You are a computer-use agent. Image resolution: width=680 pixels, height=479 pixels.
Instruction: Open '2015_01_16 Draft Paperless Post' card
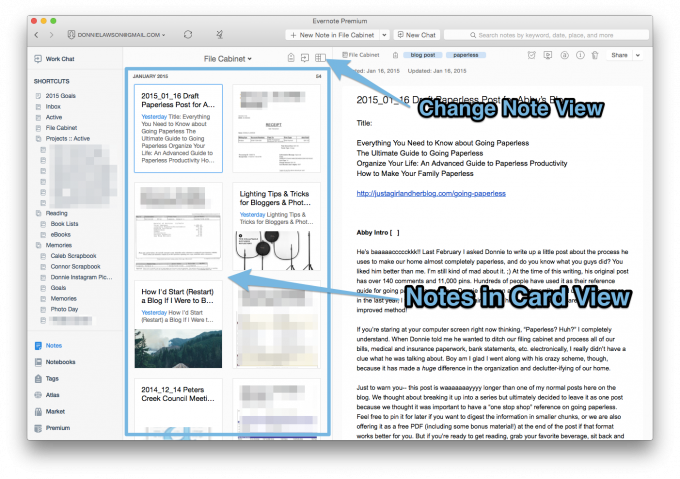pyautogui.click(x=178, y=129)
